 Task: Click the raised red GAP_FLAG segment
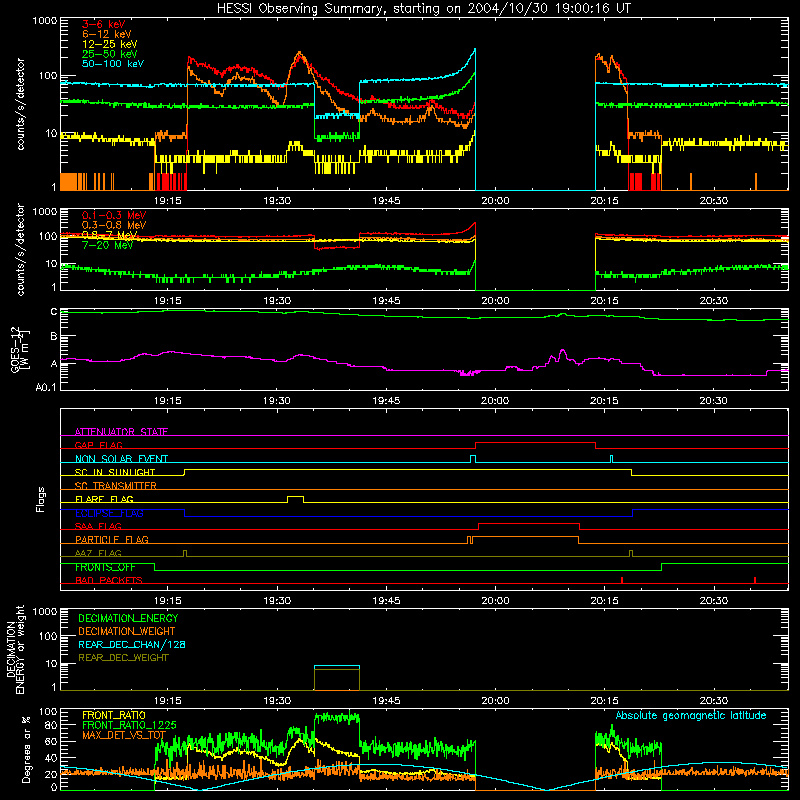535,443
